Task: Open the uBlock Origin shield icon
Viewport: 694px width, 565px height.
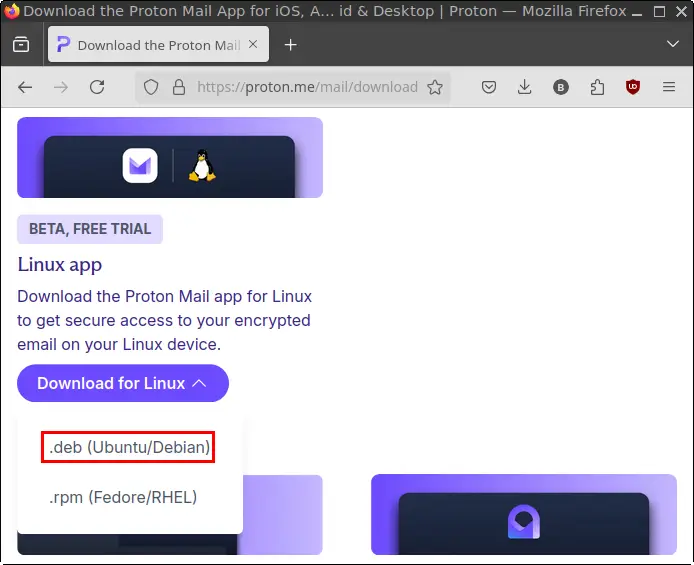Action: (x=633, y=87)
